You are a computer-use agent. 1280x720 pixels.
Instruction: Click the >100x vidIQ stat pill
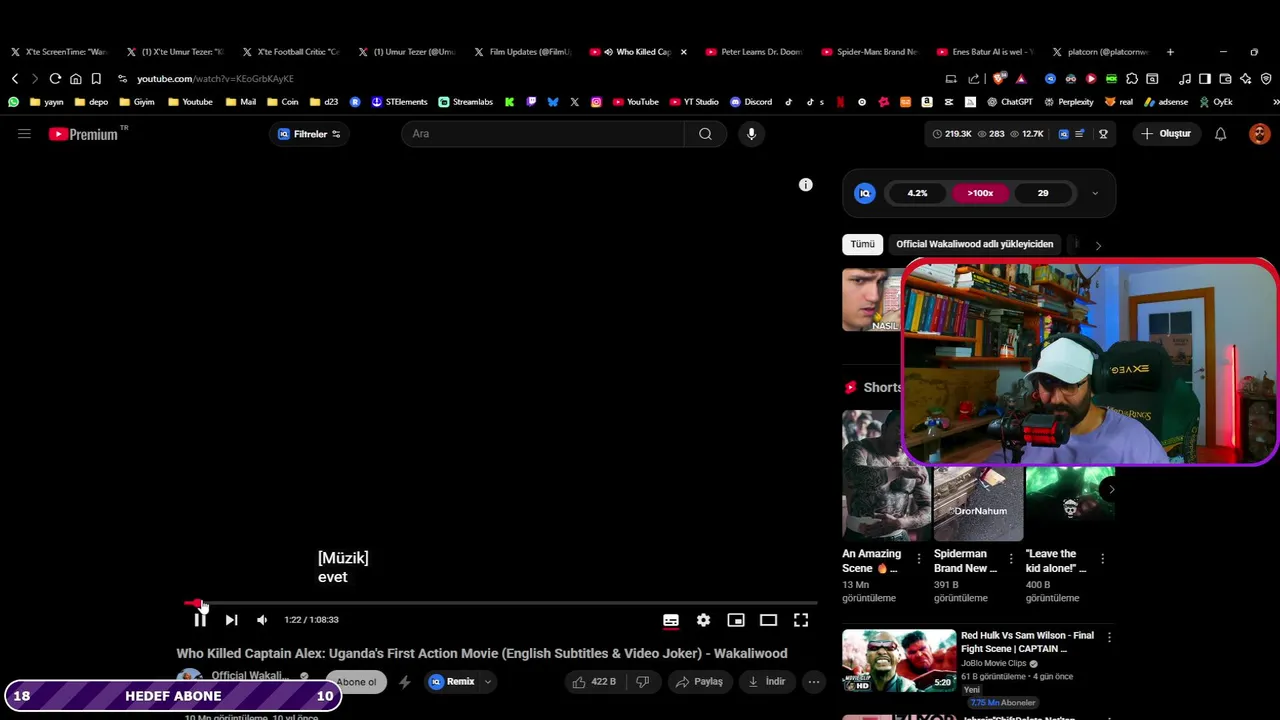pyautogui.click(x=980, y=193)
